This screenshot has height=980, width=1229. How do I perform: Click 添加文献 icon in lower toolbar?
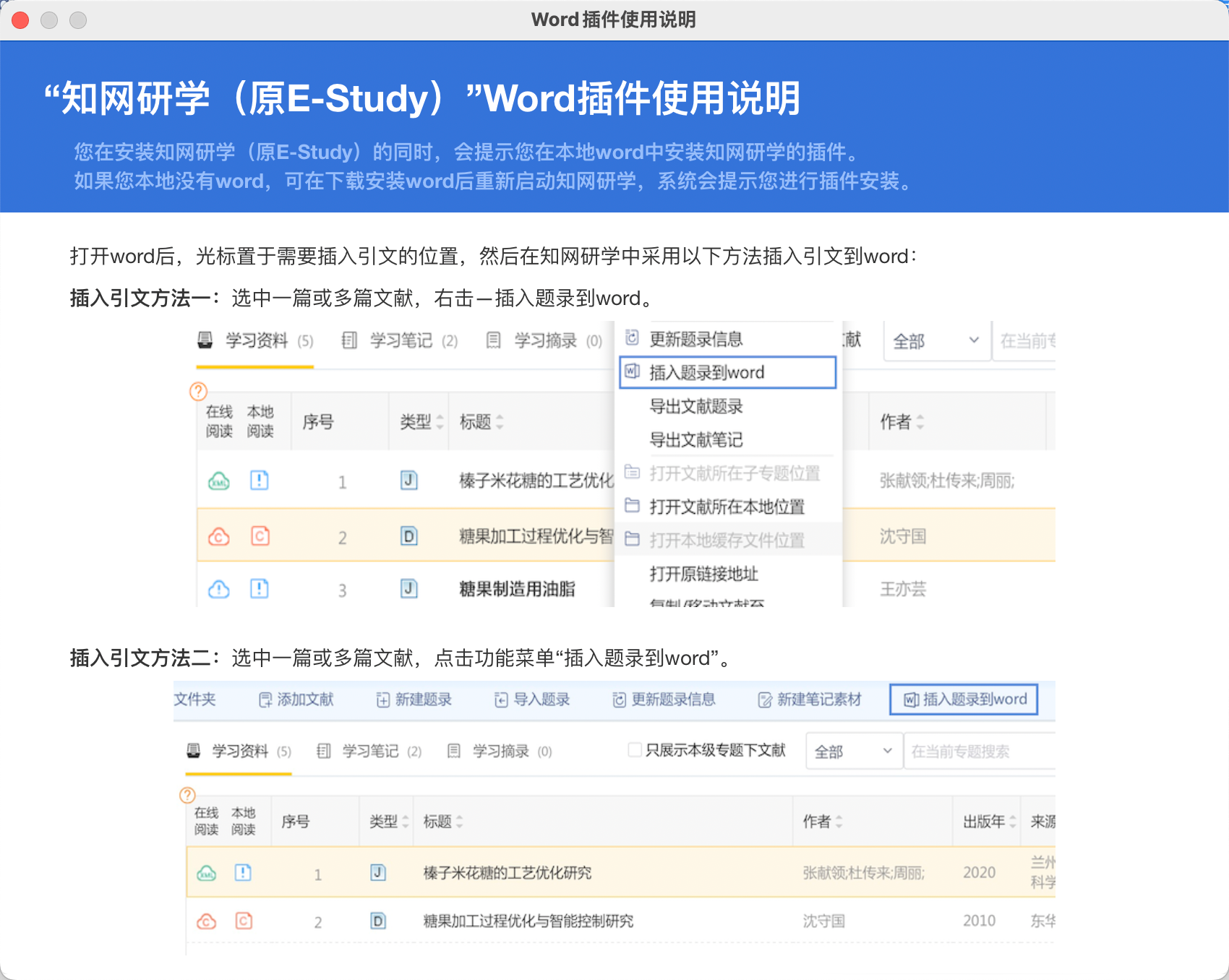265,700
